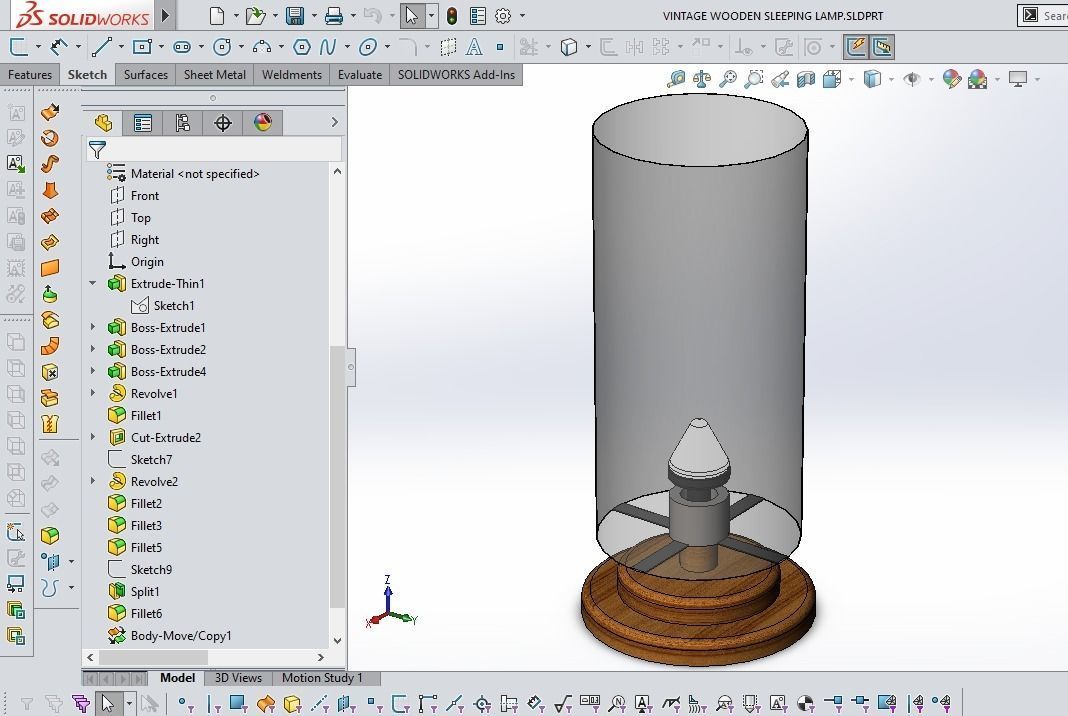The height and width of the screenshot is (716, 1068).
Task: Click the Save icon
Action: 295,16
